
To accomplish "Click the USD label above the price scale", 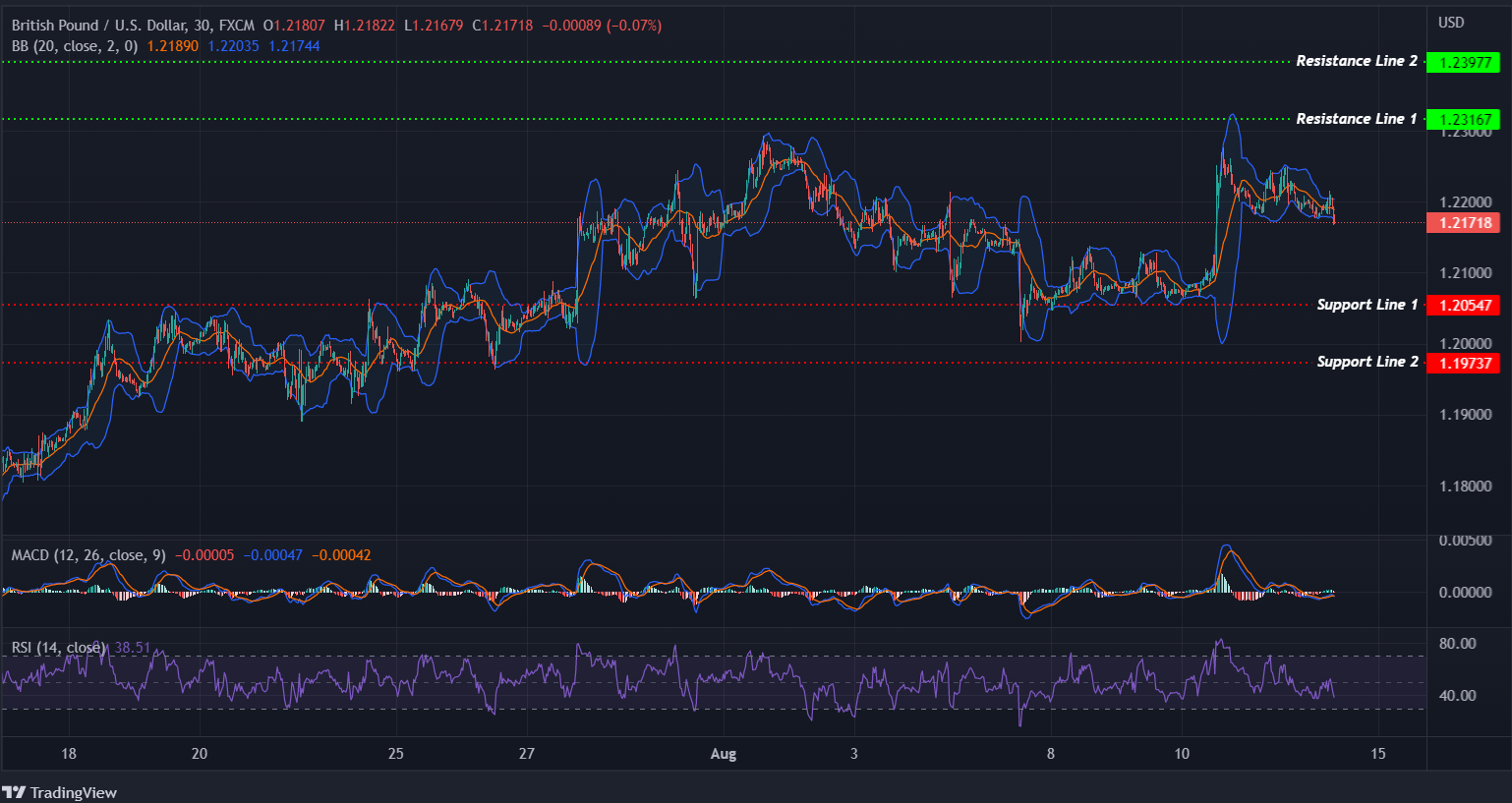I will coord(1450,22).
